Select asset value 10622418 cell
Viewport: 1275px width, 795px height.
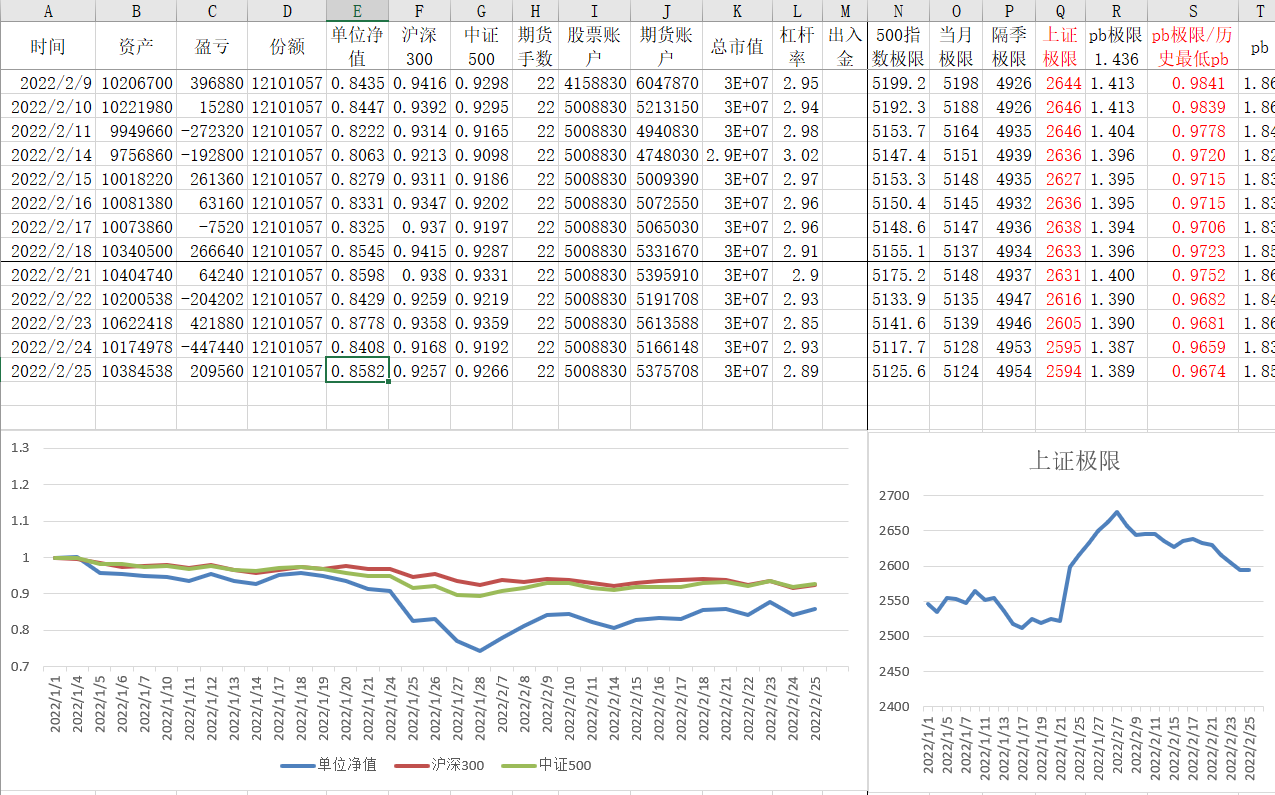click(x=136, y=323)
